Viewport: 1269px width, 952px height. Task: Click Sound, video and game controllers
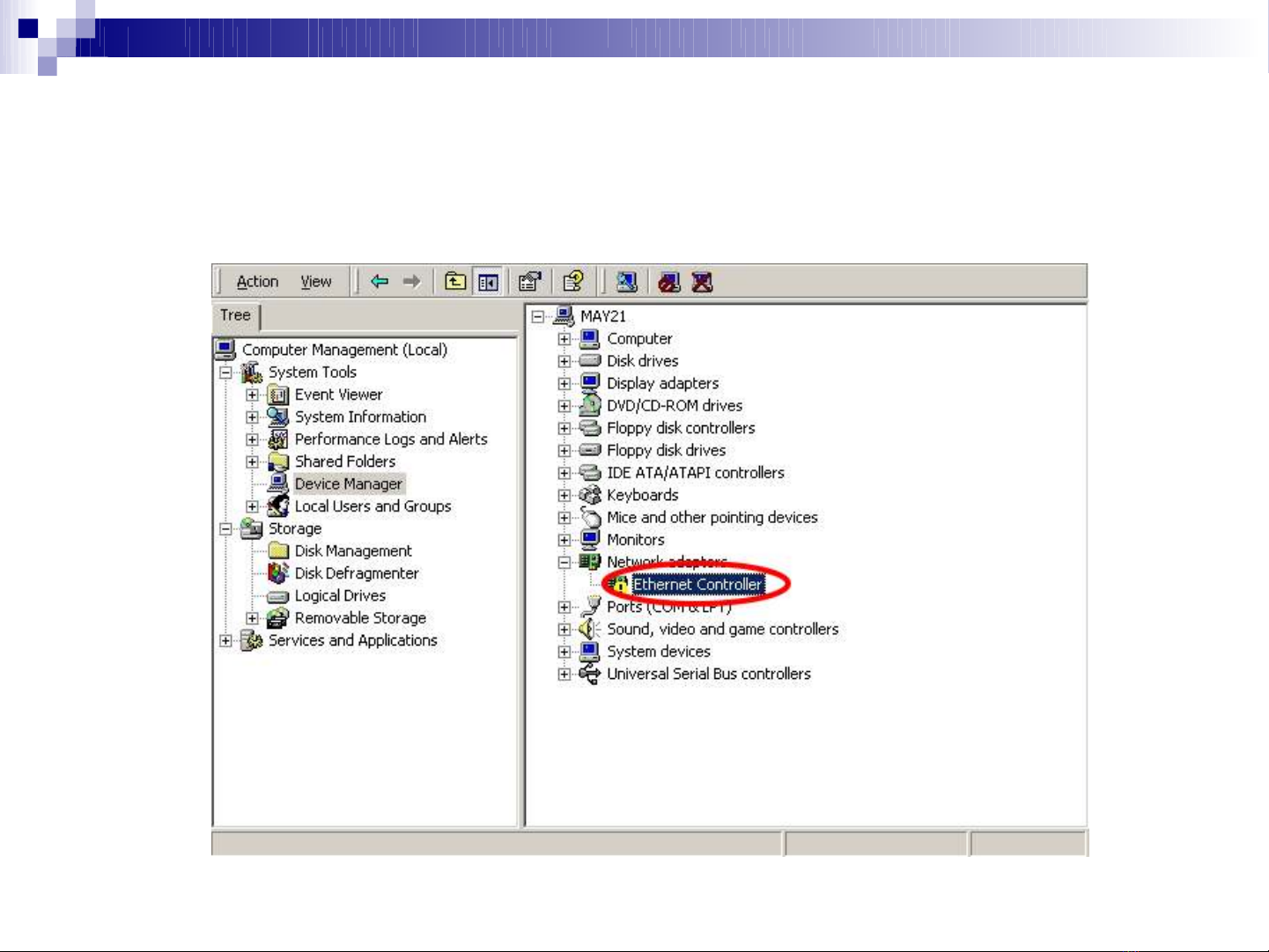click(x=722, y=630)
